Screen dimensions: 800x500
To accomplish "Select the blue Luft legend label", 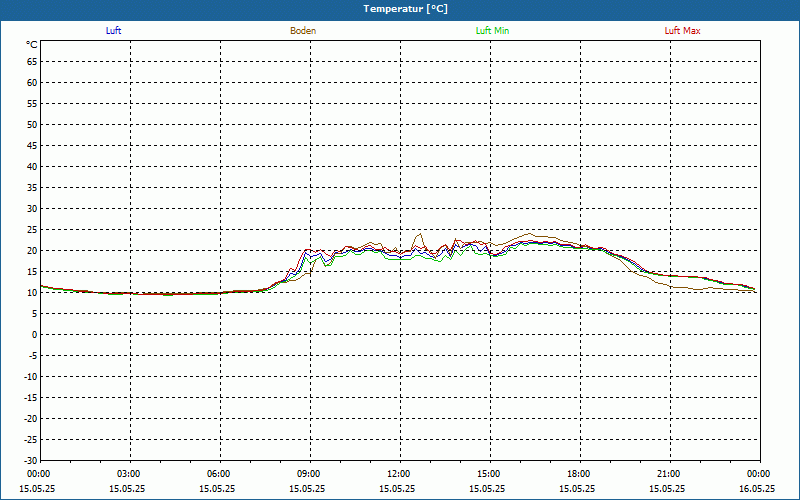I will coord(113,31).
